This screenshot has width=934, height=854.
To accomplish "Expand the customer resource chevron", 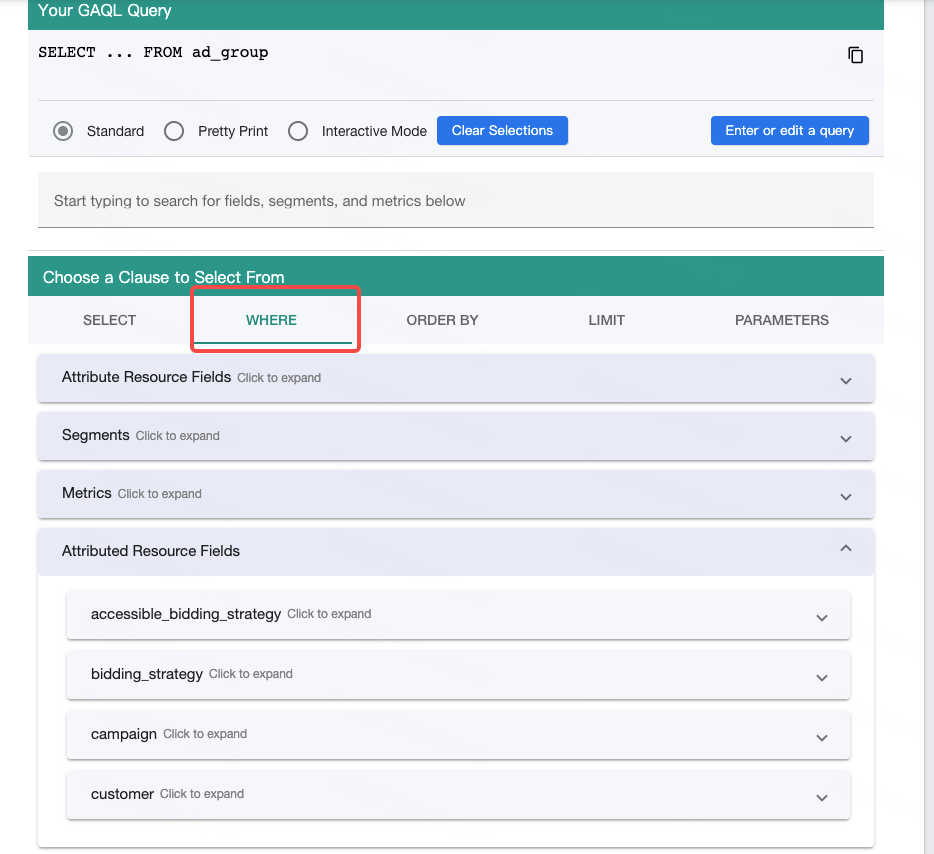I will click(x=822, y=798).
